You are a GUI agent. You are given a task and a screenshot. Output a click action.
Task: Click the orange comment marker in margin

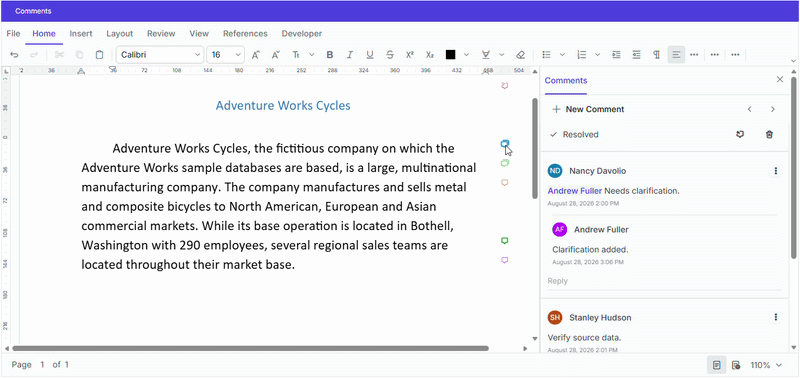[x=505, y=182]
